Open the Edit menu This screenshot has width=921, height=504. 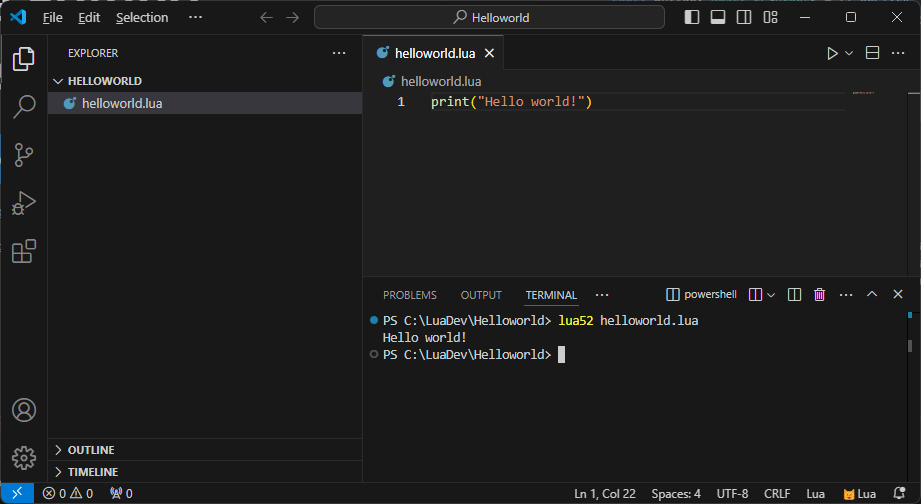click(x=89, y=18)
